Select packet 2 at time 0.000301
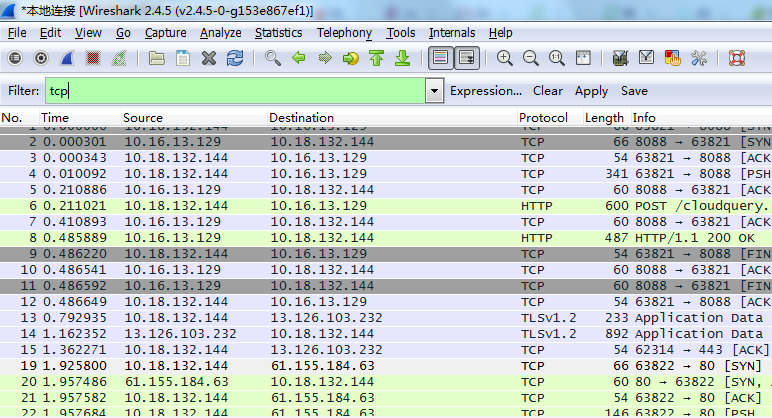772x418 pixels. (x=386, y=142)
